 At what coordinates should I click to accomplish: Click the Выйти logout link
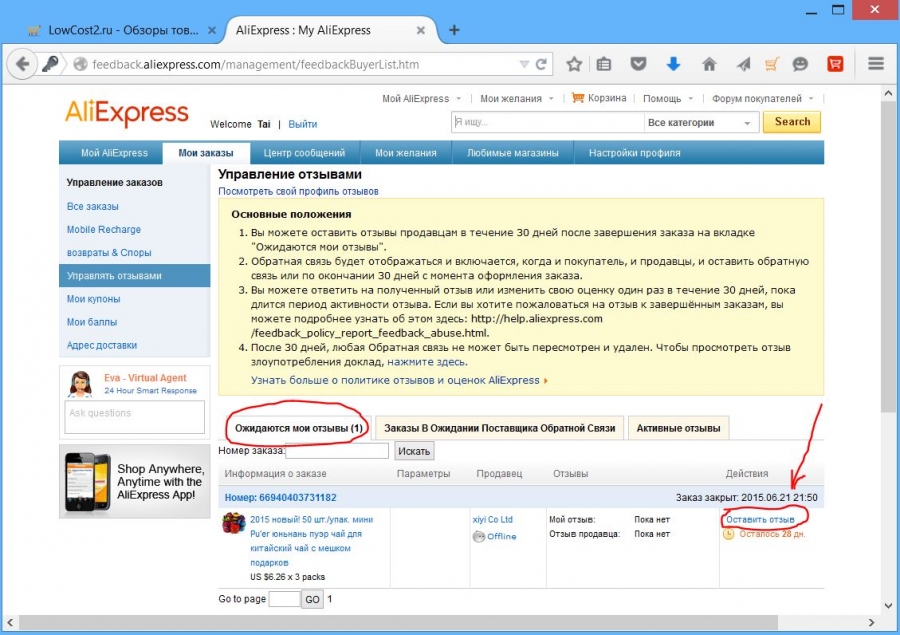coord(302,124)
